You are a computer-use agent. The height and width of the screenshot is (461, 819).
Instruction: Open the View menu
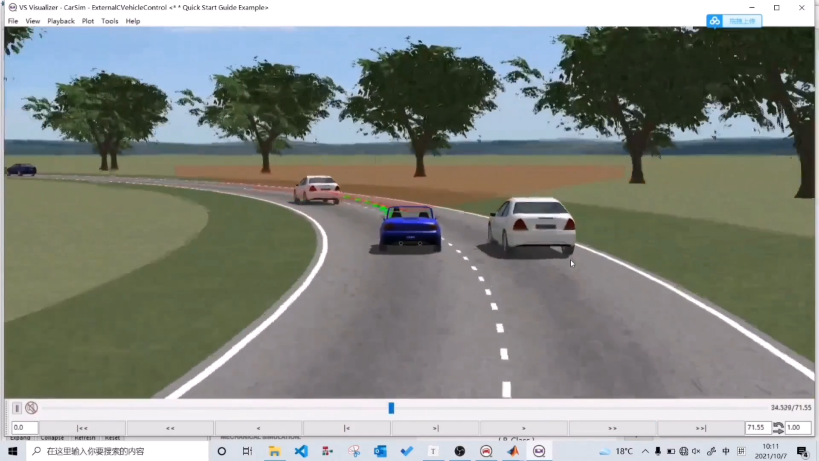coord(32,21)
